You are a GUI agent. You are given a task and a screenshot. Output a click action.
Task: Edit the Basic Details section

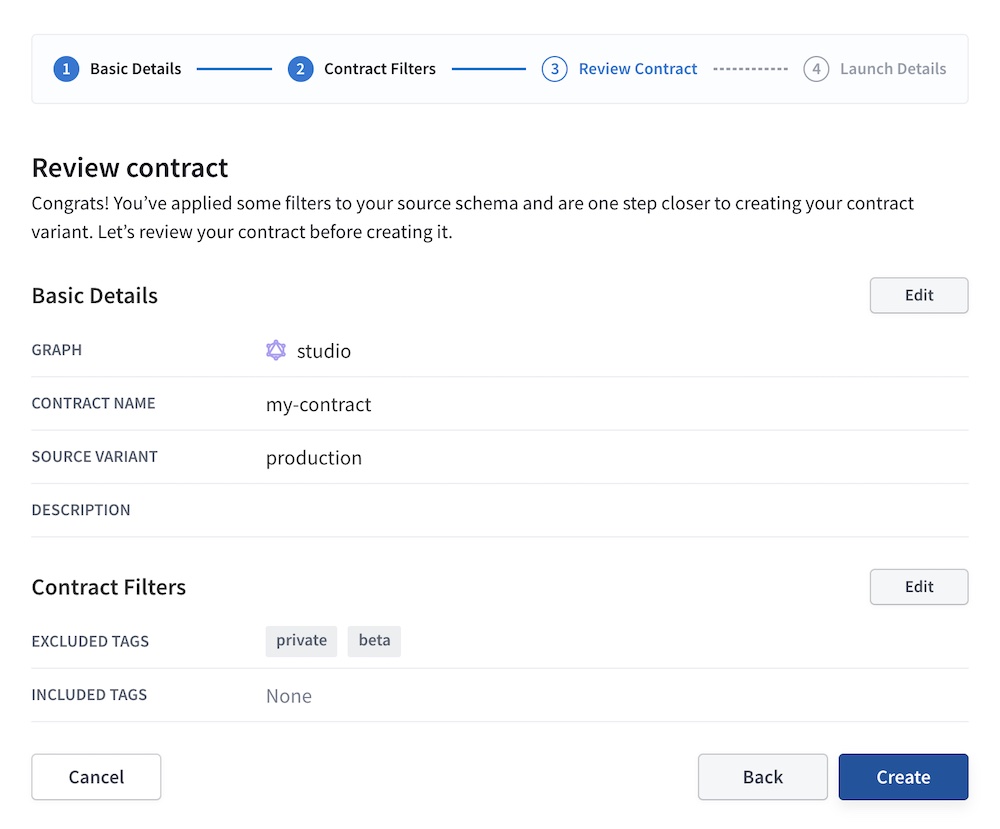(x=918, y=295)
